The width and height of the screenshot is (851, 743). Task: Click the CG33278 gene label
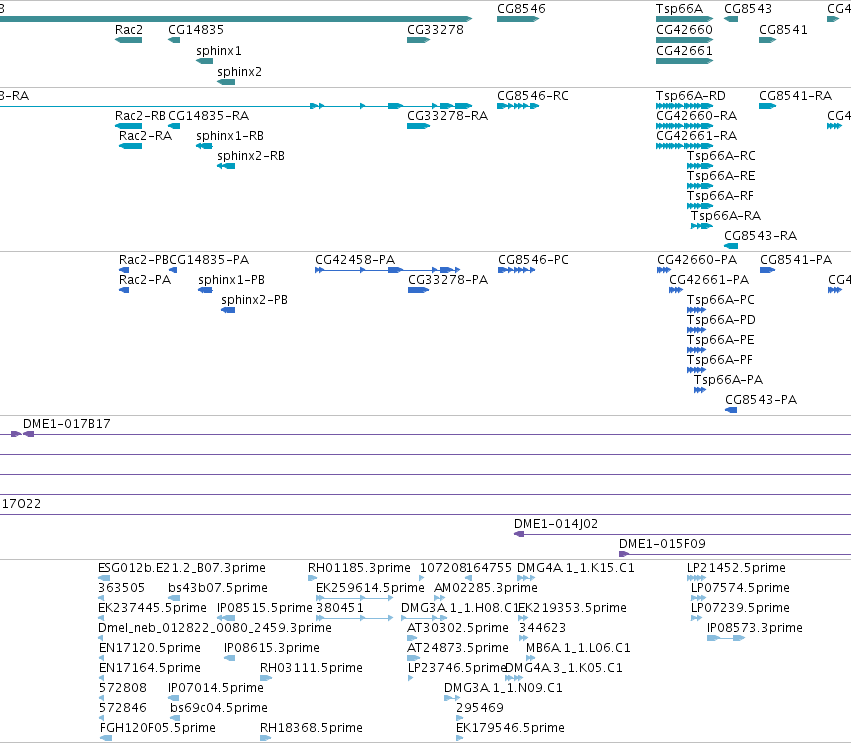click(x=435, y=30)
